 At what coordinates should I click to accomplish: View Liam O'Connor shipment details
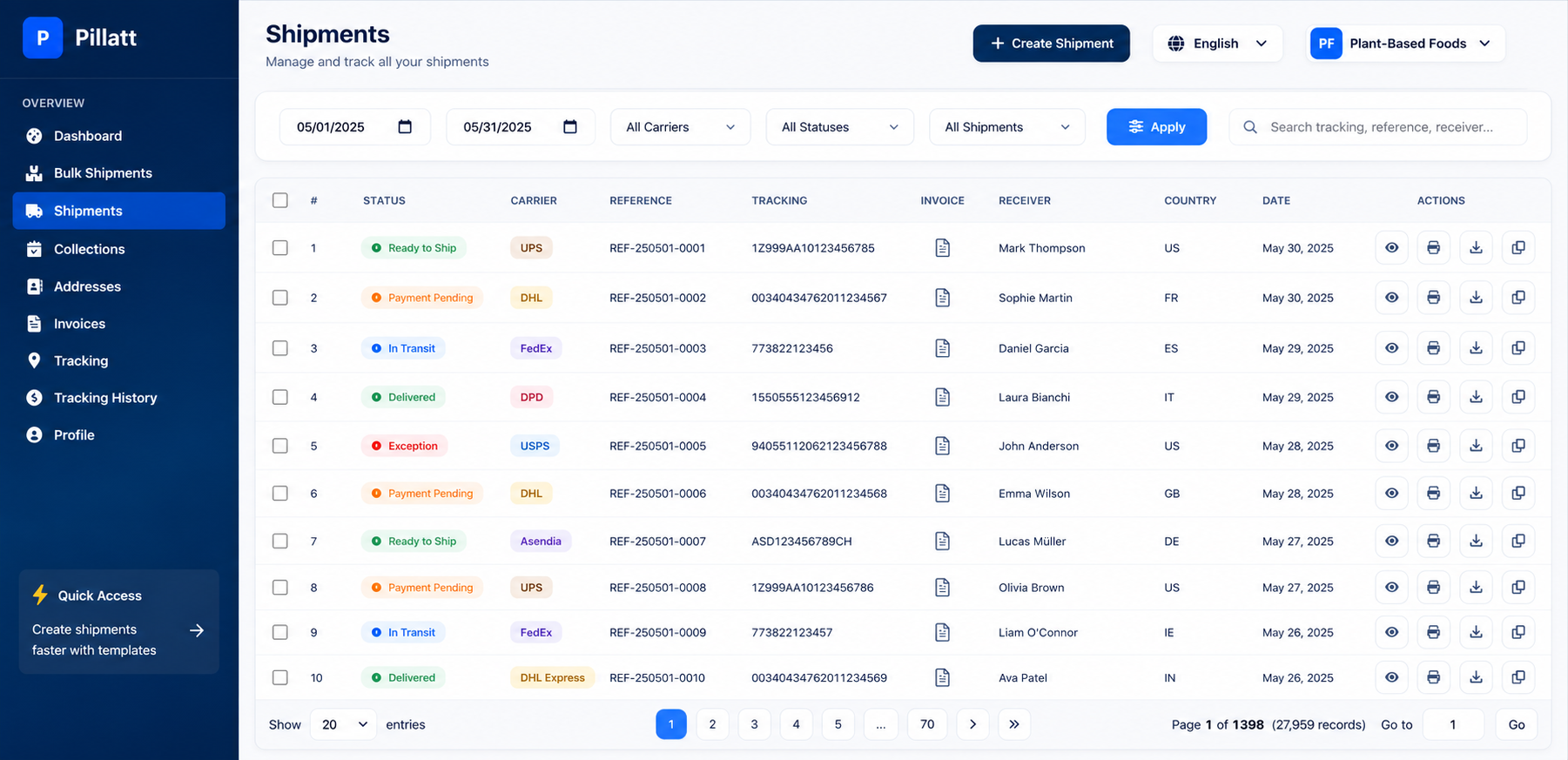tap(1391, 633)
